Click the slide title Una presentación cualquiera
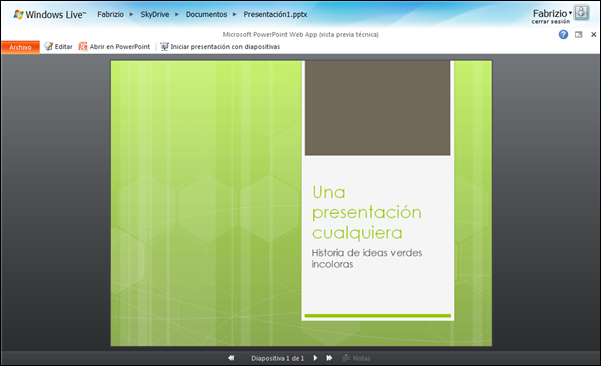 coord(366,212)
